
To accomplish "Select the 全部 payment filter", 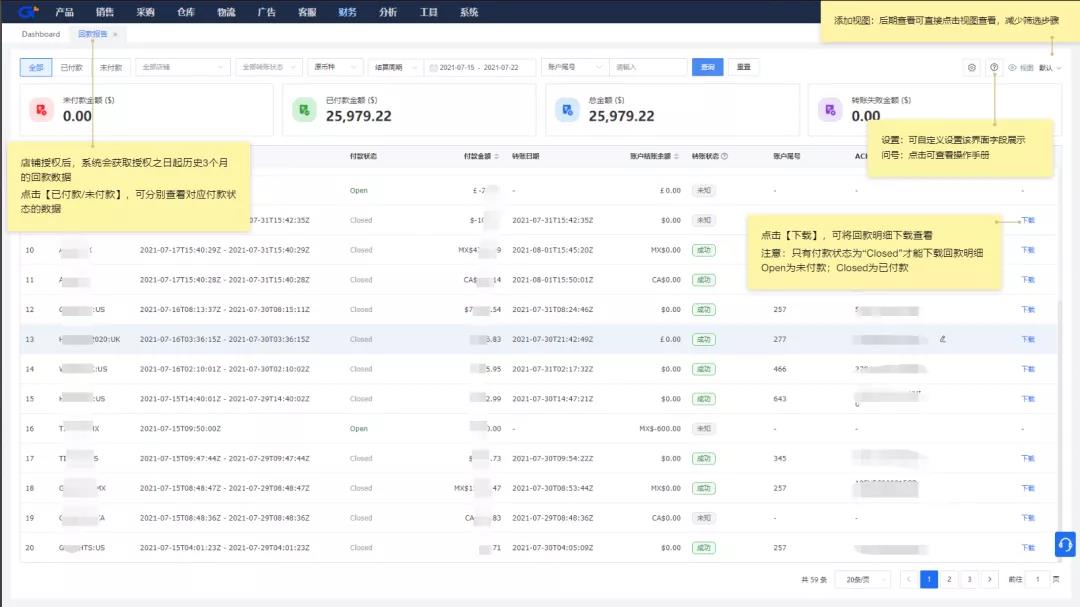I will (x=36, y=67).
